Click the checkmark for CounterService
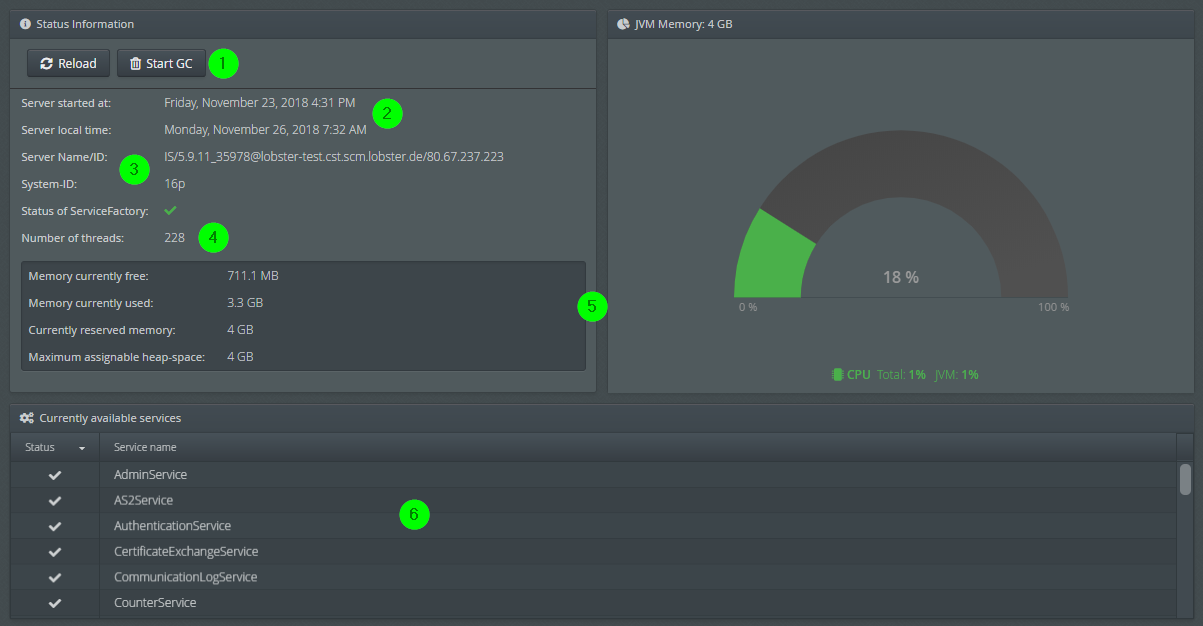Image resolution: width=1203 pixels, height=626 pixels. [x=55, y=603]
